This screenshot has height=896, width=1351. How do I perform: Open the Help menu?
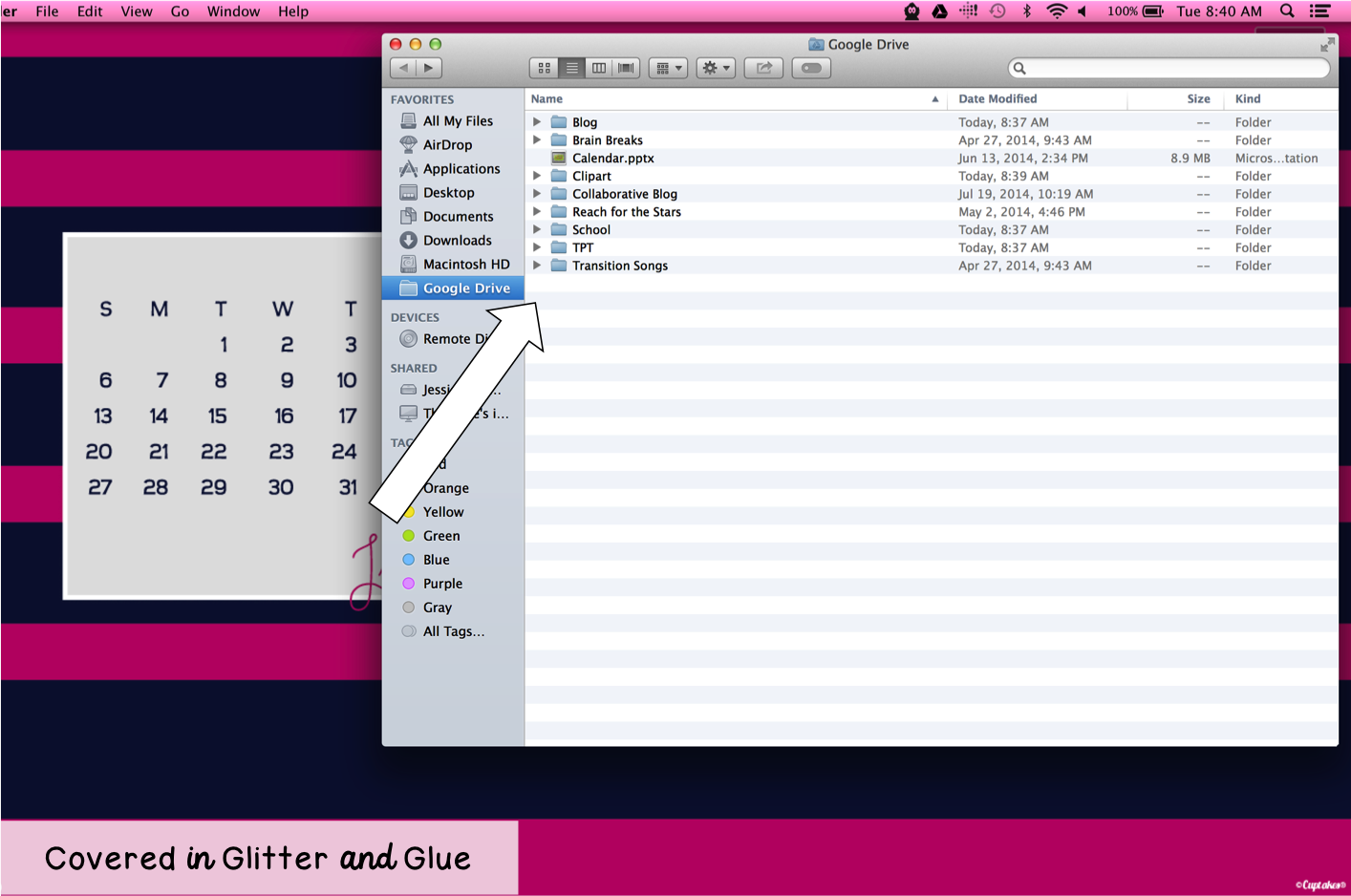click(x=293, y=11)
